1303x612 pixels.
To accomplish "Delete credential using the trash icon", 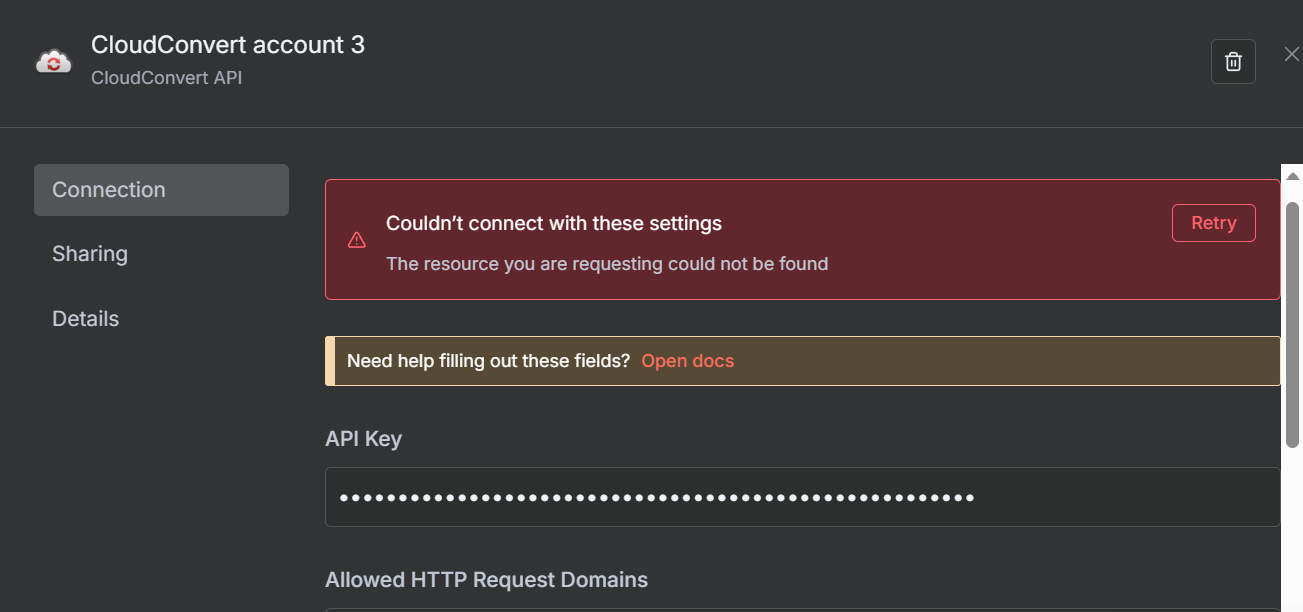I will [x=1233, y=62].
